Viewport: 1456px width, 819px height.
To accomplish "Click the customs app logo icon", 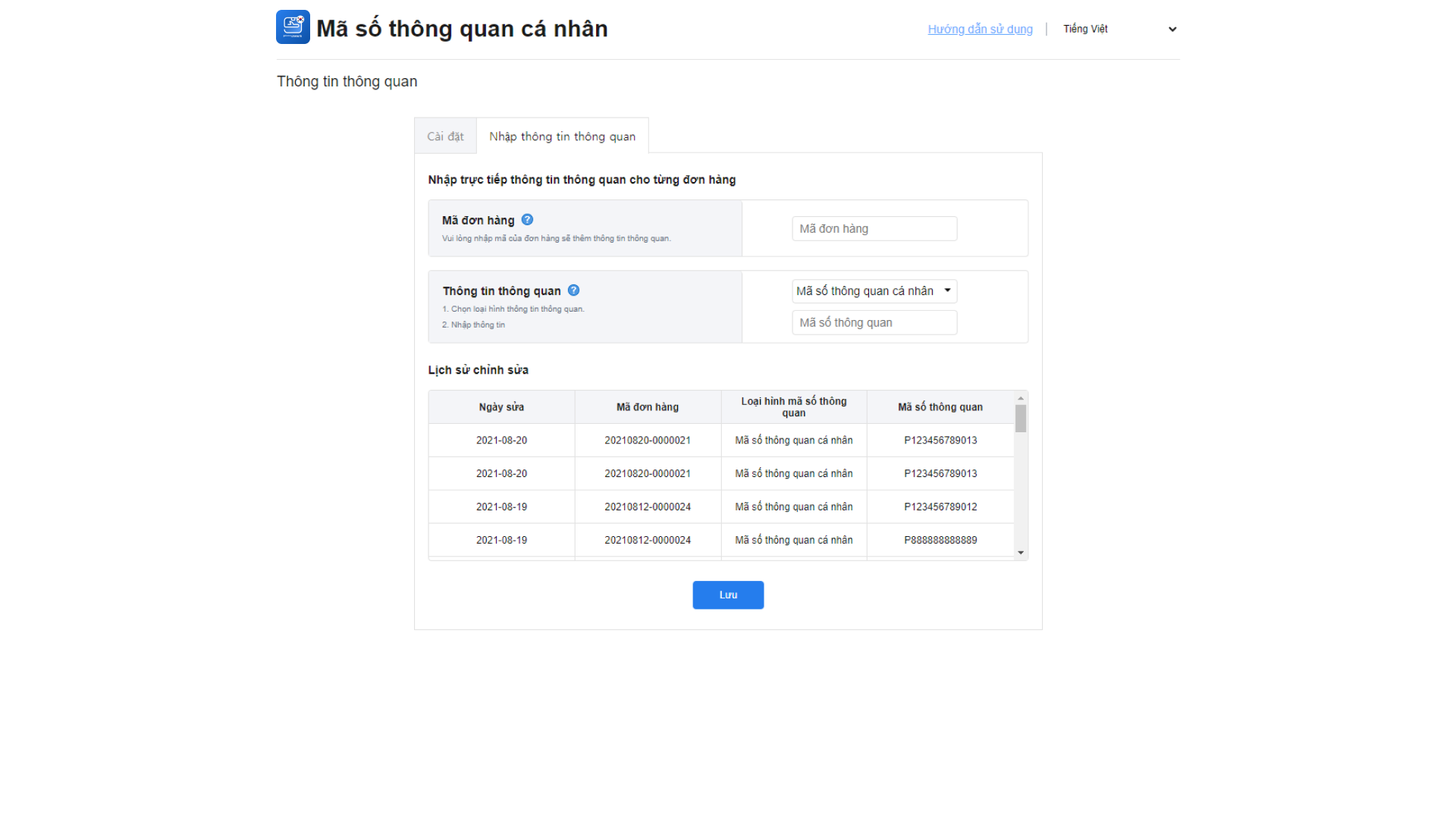I will point(293,27).
